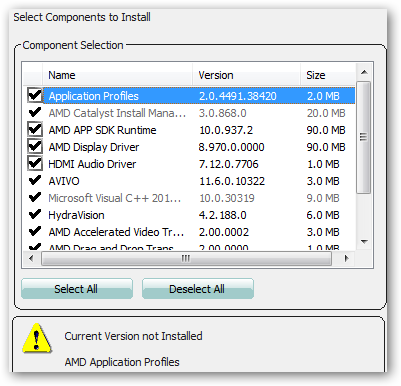Click the Microsoft Visual C++ checkmark

(35, 197)
